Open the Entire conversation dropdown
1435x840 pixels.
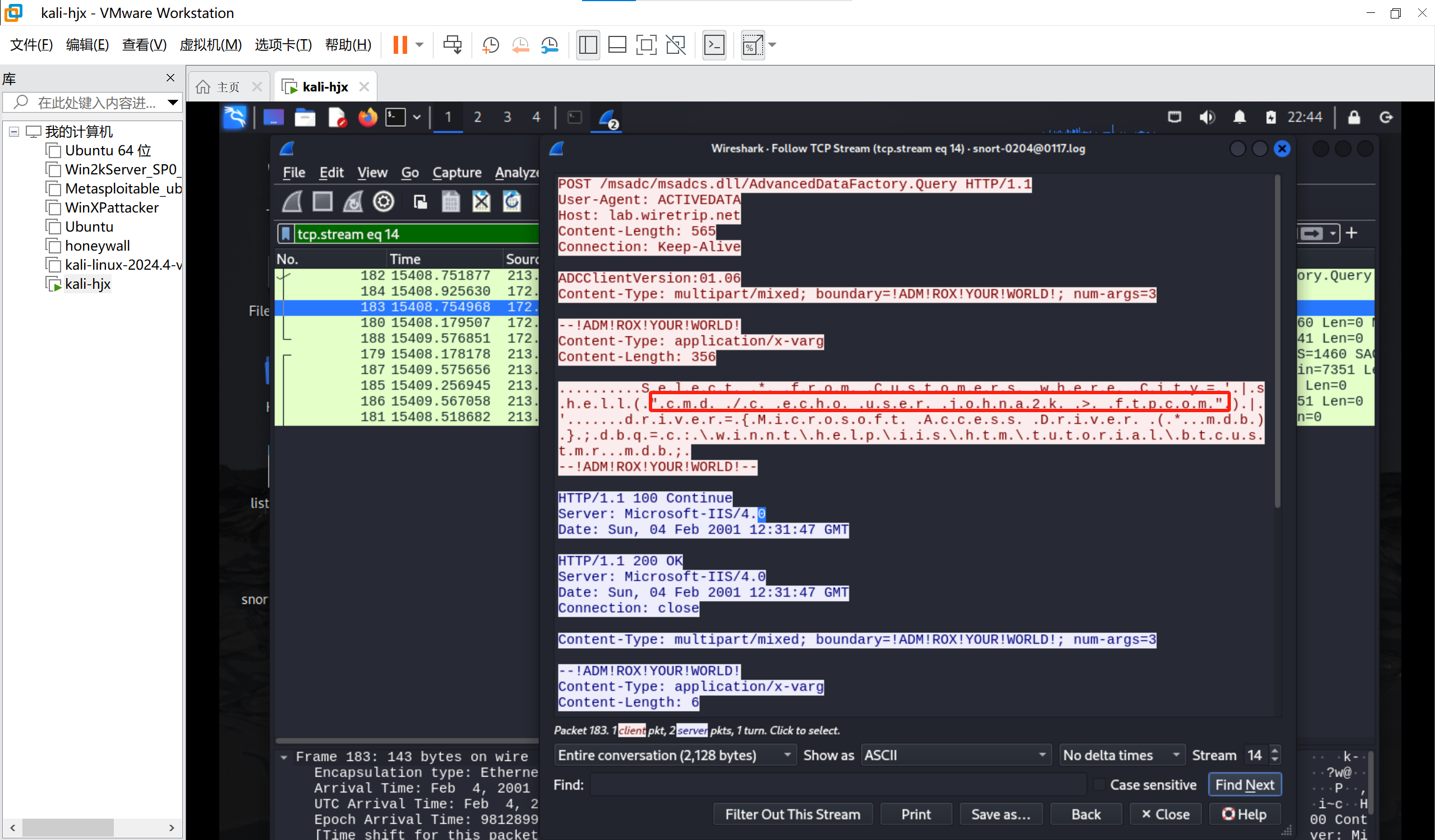click(675, 755)
